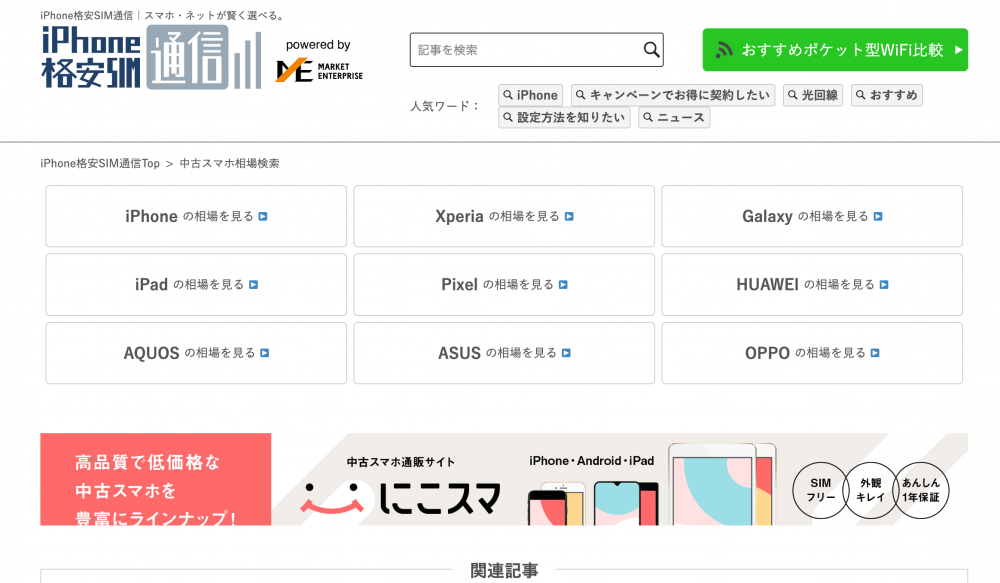Open the Galaxy の相場を見る card
The image size is (1000, 583).
point(812,216)
